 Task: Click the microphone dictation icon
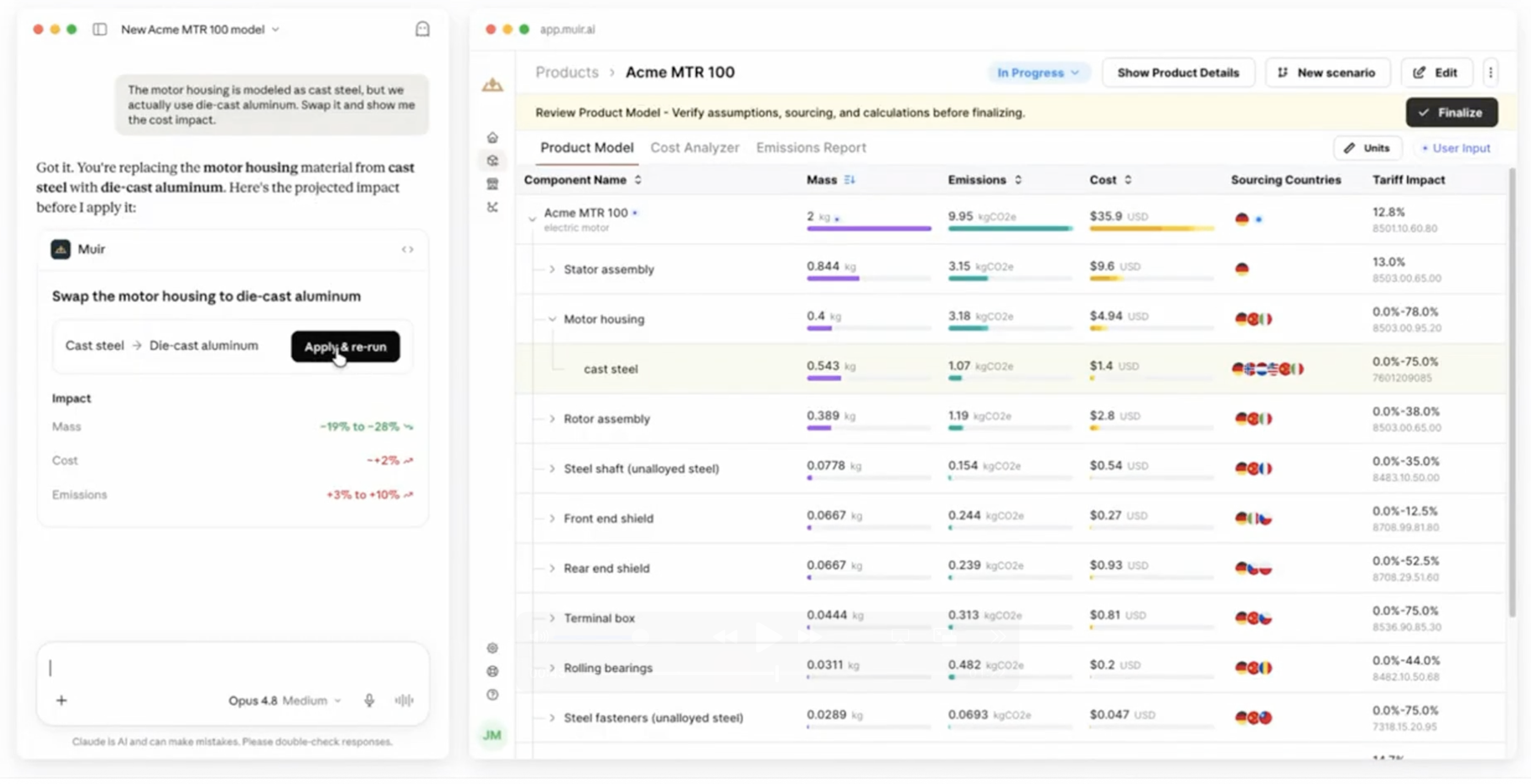pyautogui.click(x=369, y=700)
